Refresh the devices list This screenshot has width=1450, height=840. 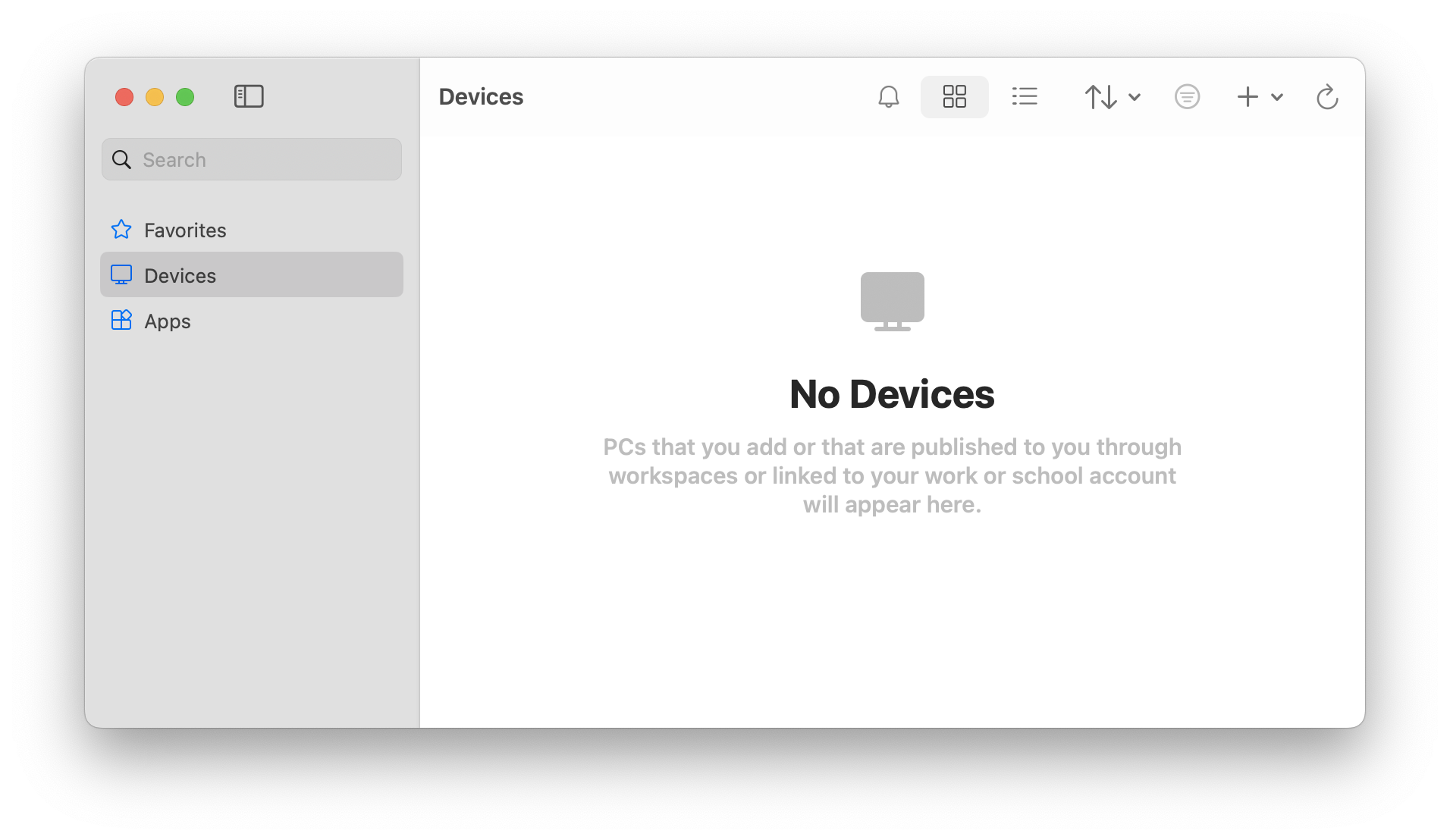pyautogui.click(x=1327, y=97)
